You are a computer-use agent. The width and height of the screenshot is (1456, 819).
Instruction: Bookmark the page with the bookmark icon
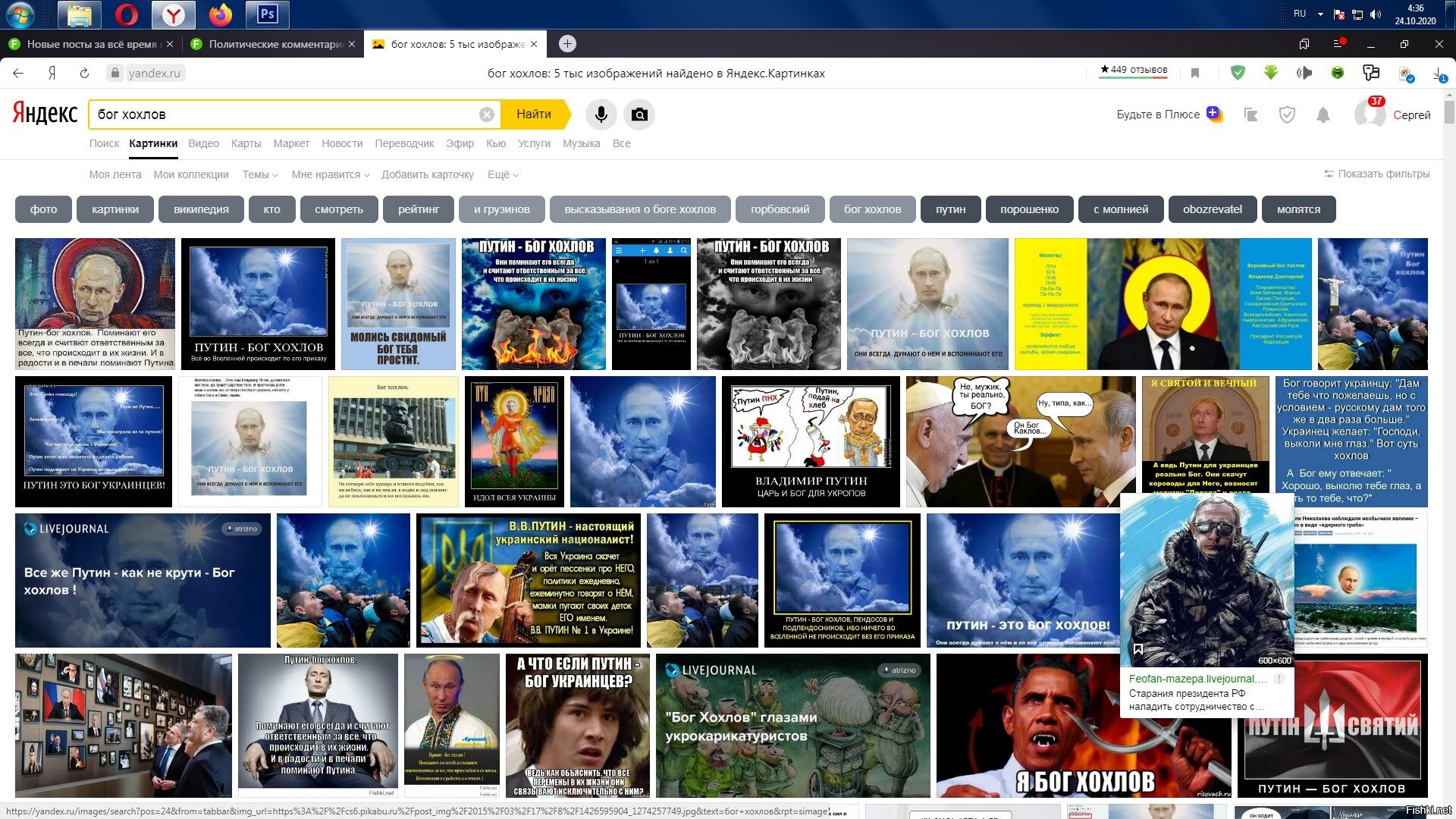[x=1195, y=73]
